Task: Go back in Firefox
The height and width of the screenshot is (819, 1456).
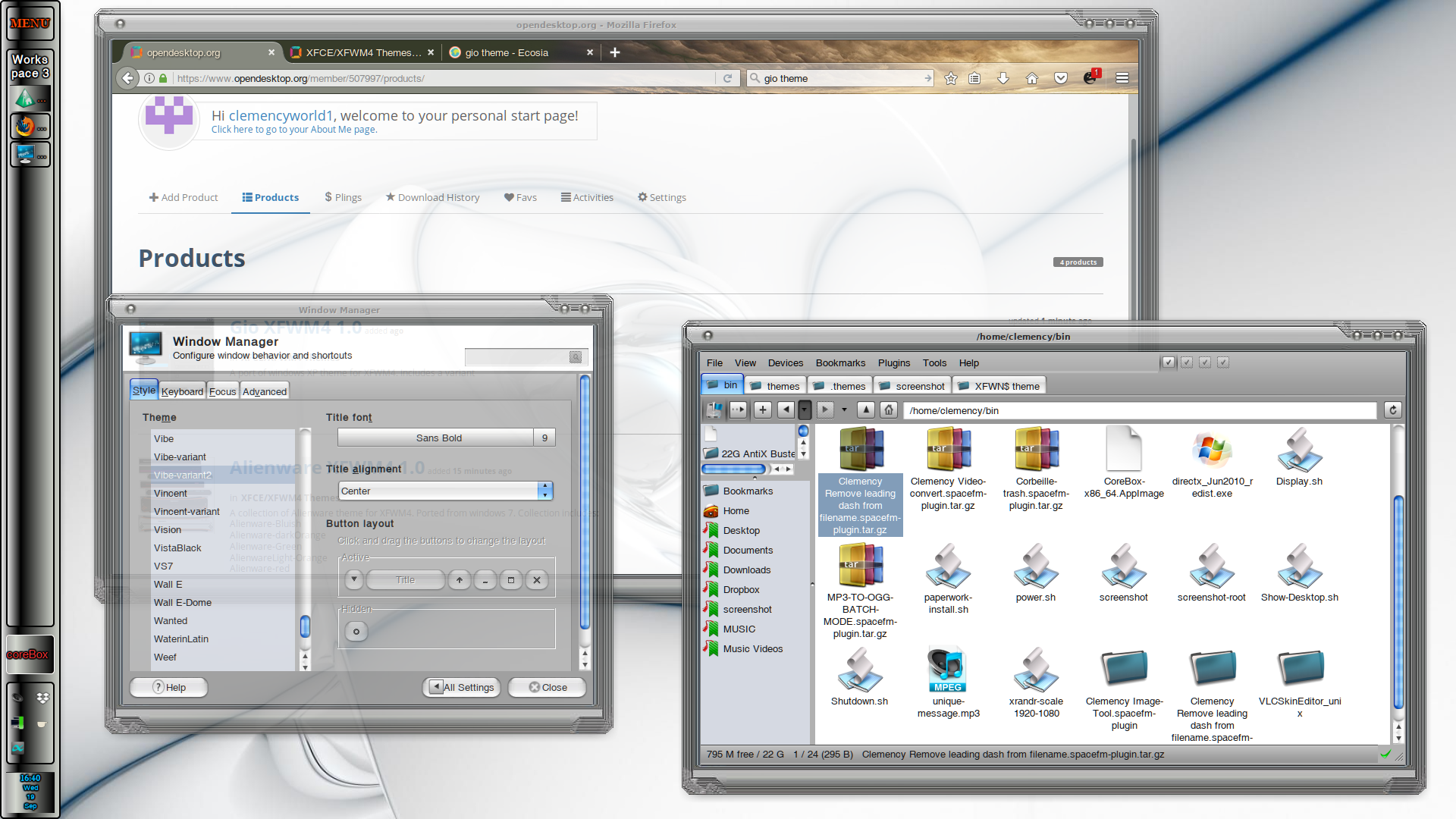Action: [128, 78]
